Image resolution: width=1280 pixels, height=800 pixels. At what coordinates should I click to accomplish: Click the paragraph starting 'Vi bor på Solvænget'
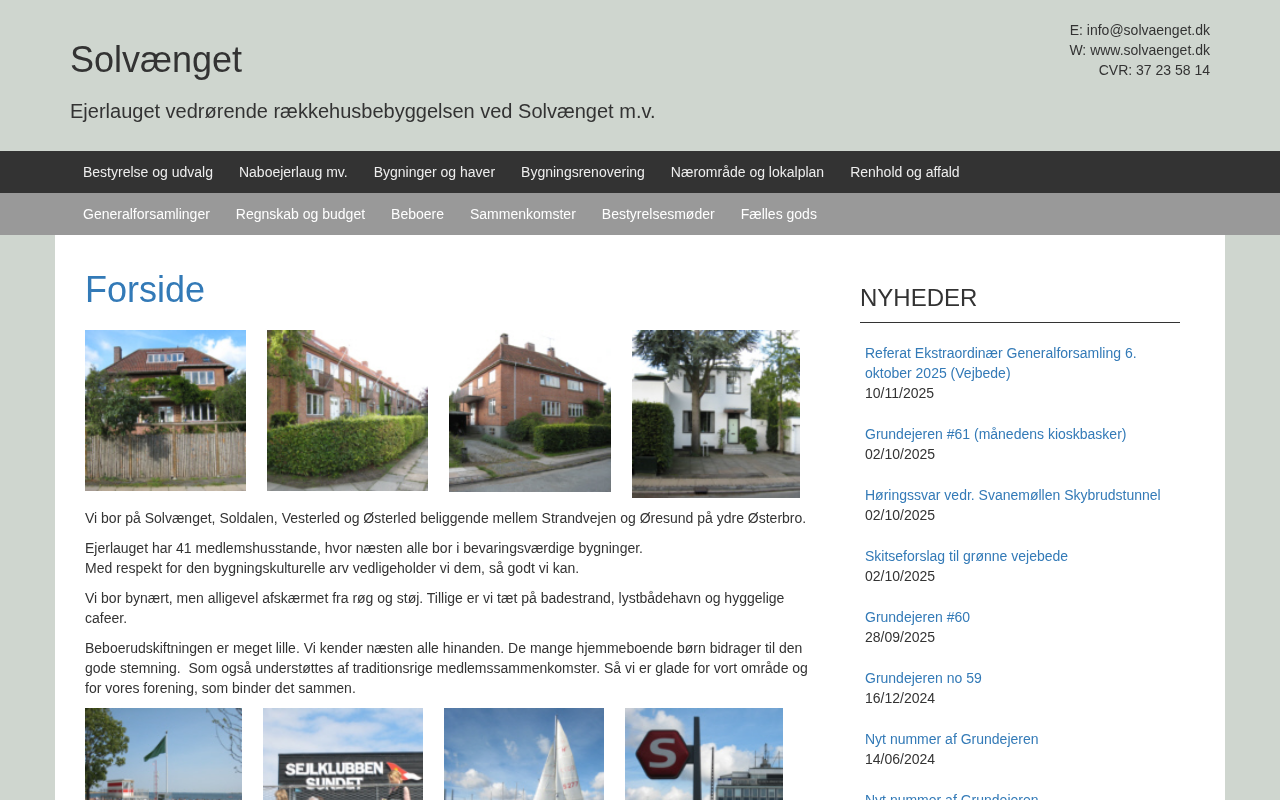pyautogui.click(x=445, y=518)
